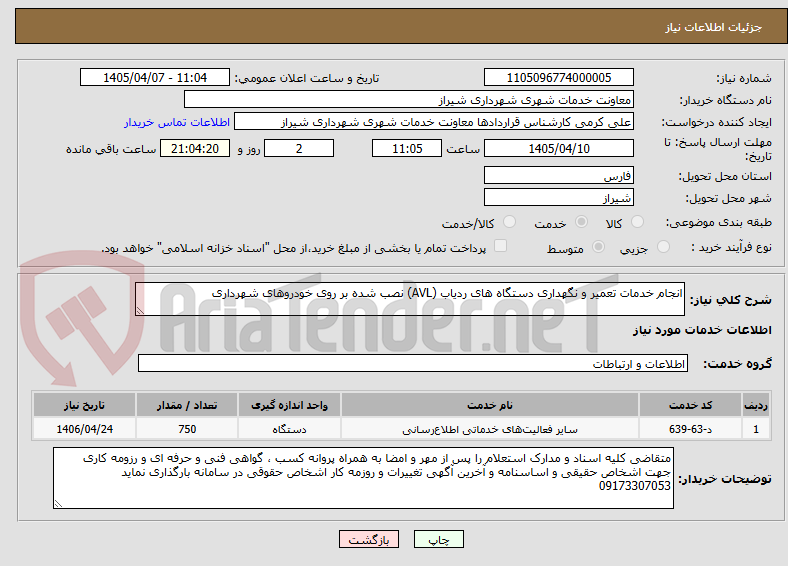Click the service name cell سایر فعالیت‌های خدماتی اطلاع‌رسانی
The height and width of the screenshot is (566, 788).
(490, 429)
